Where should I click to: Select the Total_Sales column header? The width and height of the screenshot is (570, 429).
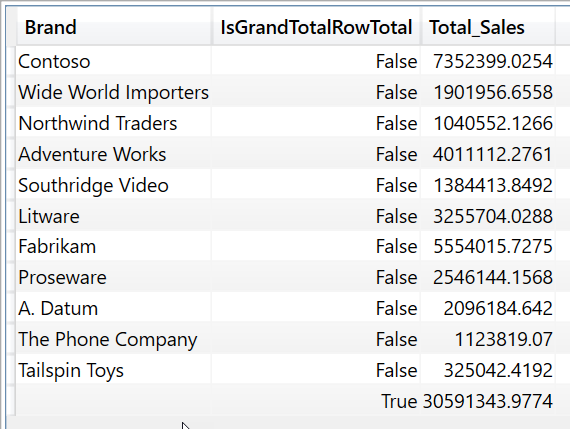pyautogui.click(x=488, y=27)
